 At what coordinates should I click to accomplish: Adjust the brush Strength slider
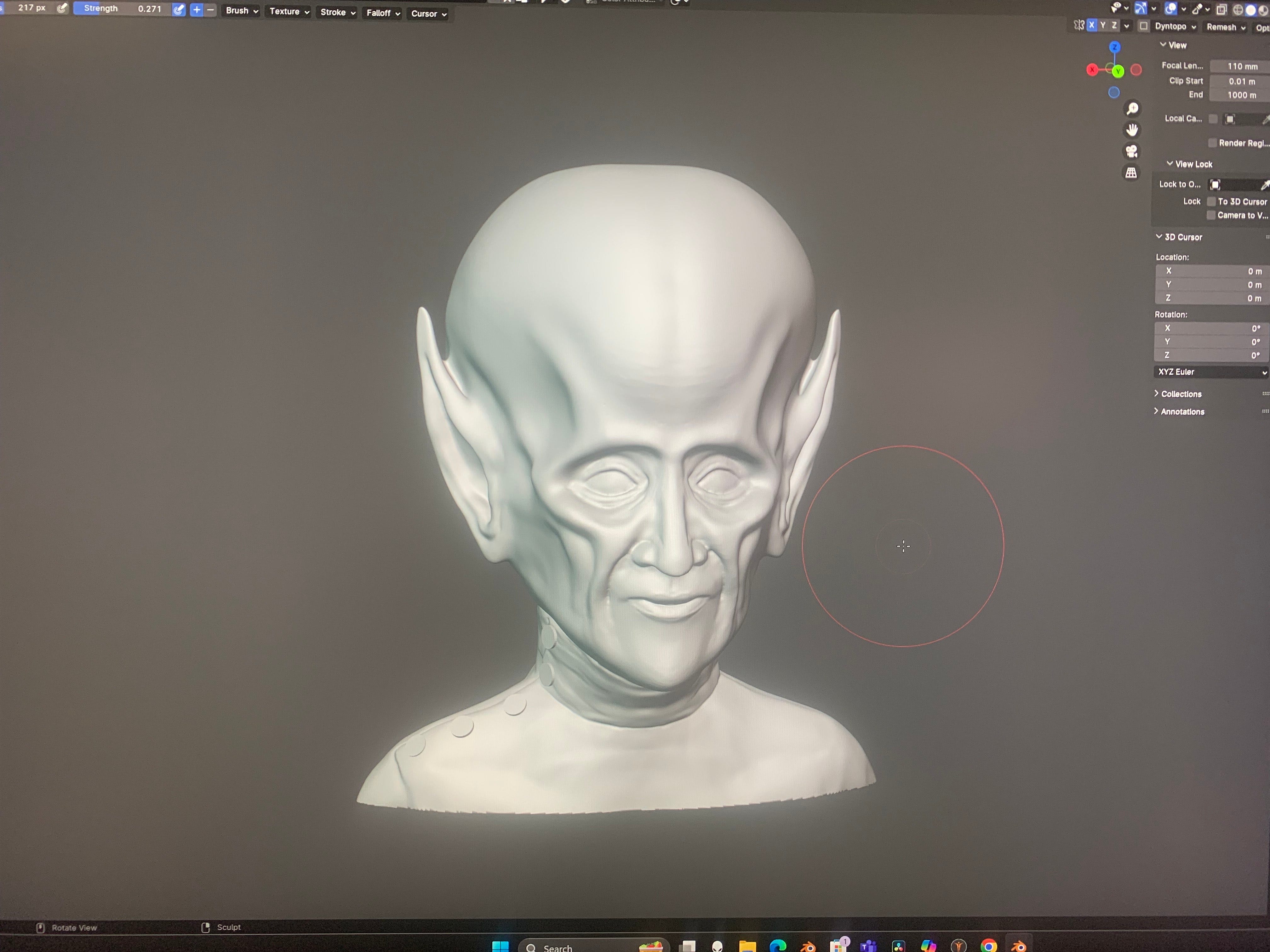[122, 8]
